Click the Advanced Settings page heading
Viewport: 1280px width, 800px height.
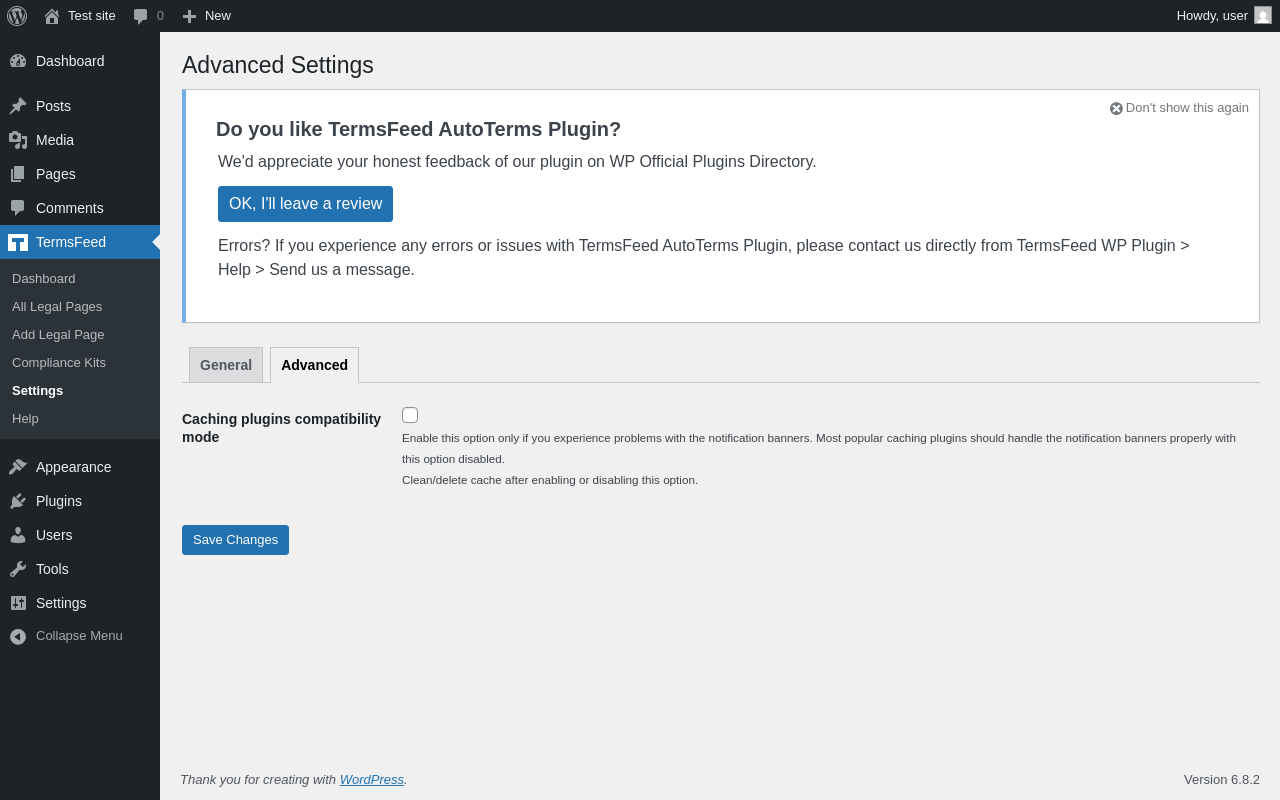[278, 65]
